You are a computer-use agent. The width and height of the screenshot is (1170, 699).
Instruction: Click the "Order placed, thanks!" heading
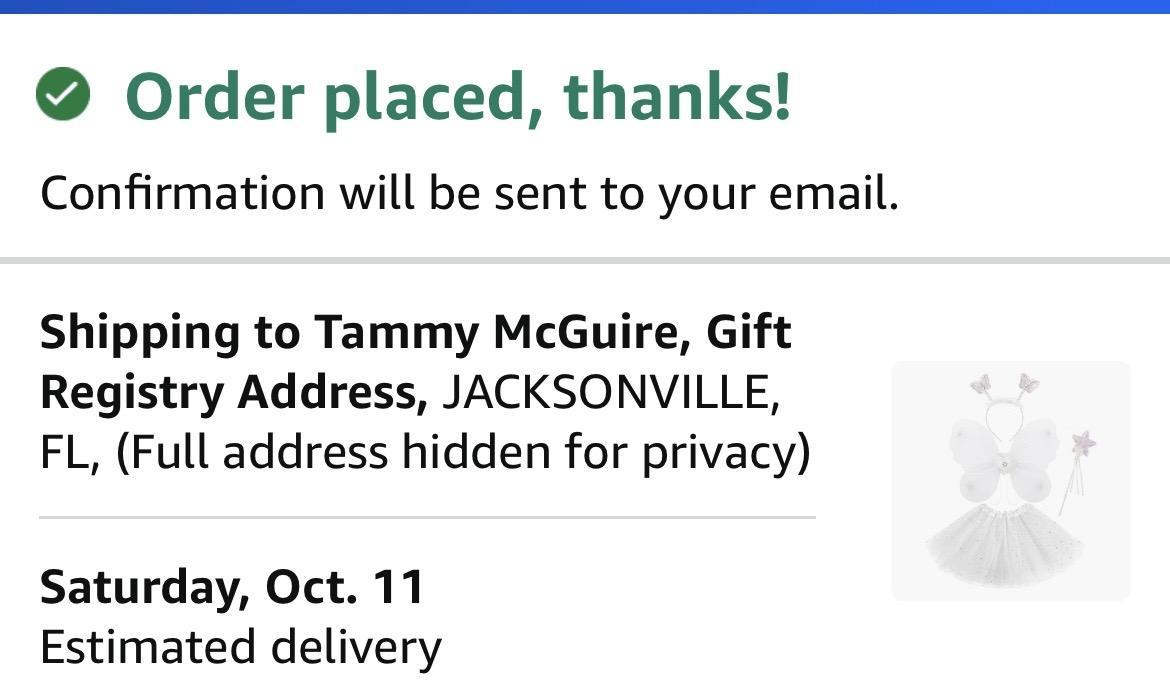[458, 97]
